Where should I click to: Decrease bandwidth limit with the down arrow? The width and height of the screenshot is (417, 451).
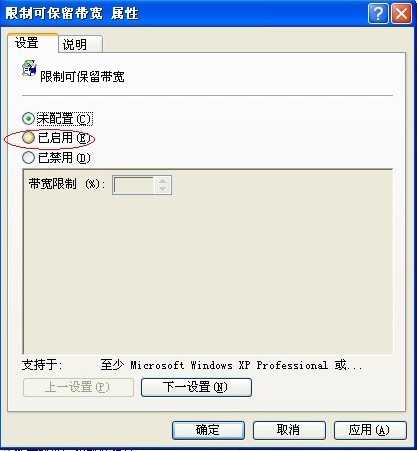click(163, 189)
